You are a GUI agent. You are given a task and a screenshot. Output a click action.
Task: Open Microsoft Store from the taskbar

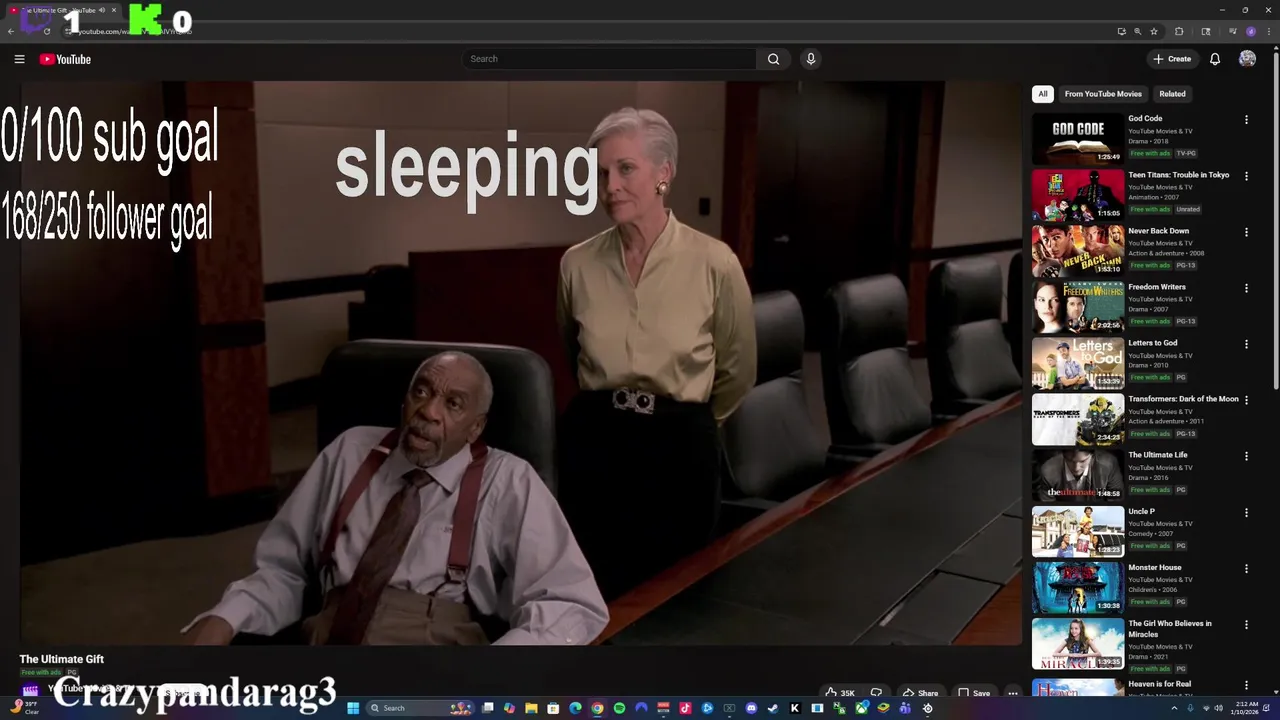553,708
